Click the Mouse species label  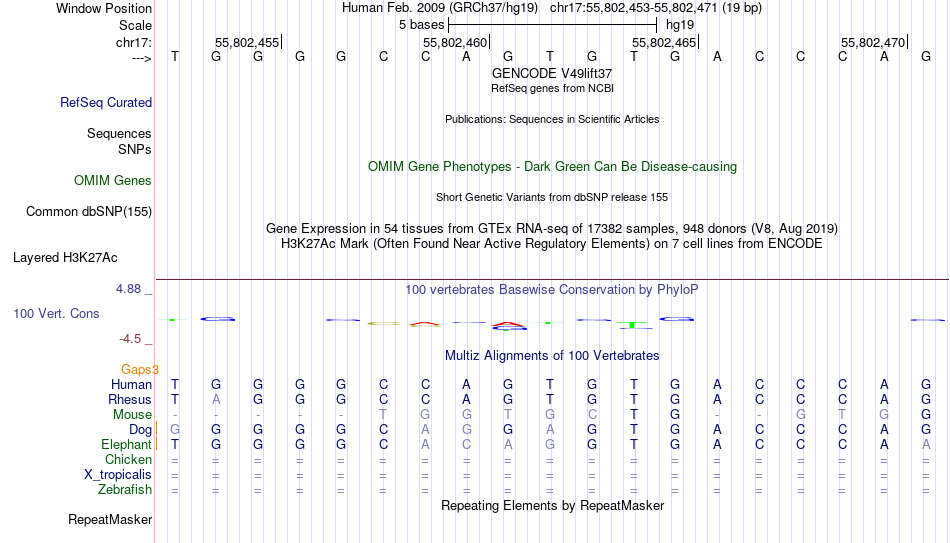pyautogui.click(x=132, y=415)
